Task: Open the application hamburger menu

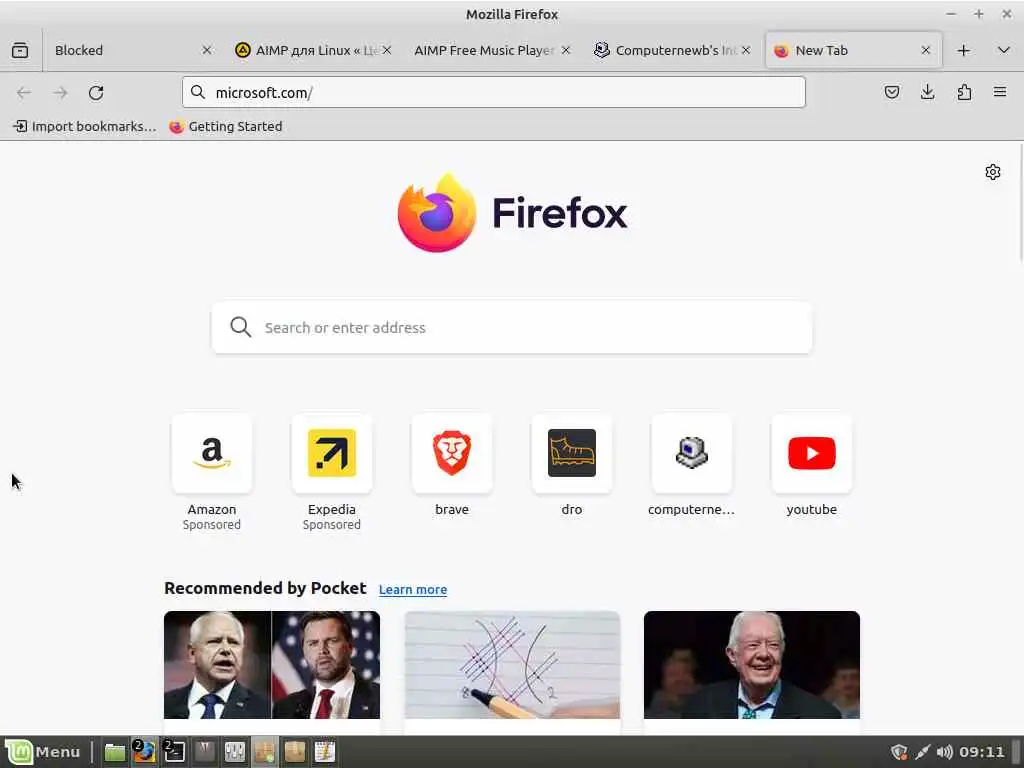Action: click(x=1000, y=92)
